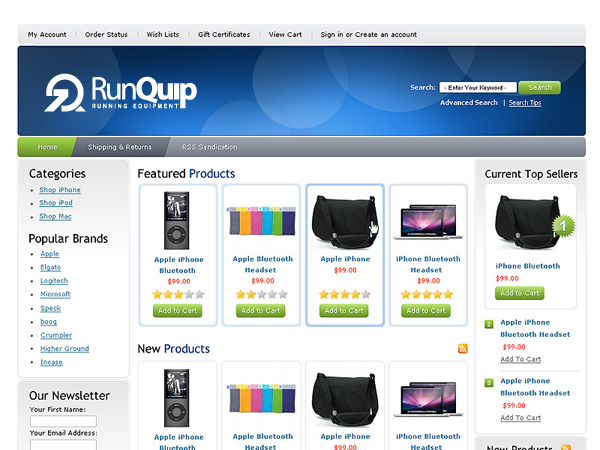Screen dimensions: 600x450
Task: Open Wish Lists
Action: click(163, 34)
